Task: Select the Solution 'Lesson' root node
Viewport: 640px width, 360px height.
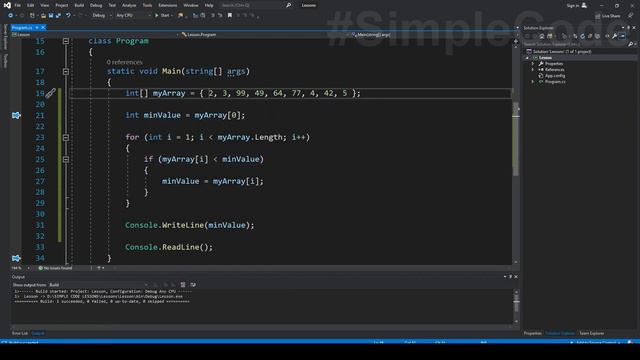Action: [x=558, y=51]
